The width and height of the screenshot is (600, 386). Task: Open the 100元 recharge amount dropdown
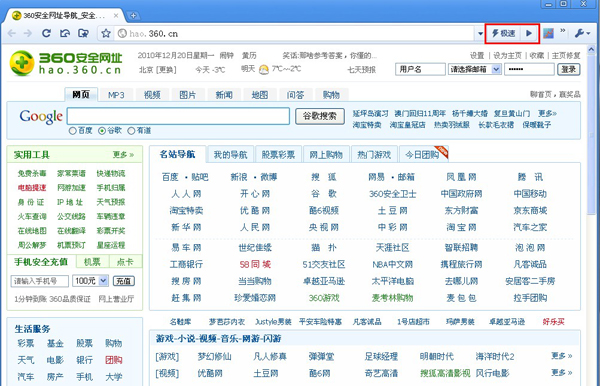click(91, 281)
